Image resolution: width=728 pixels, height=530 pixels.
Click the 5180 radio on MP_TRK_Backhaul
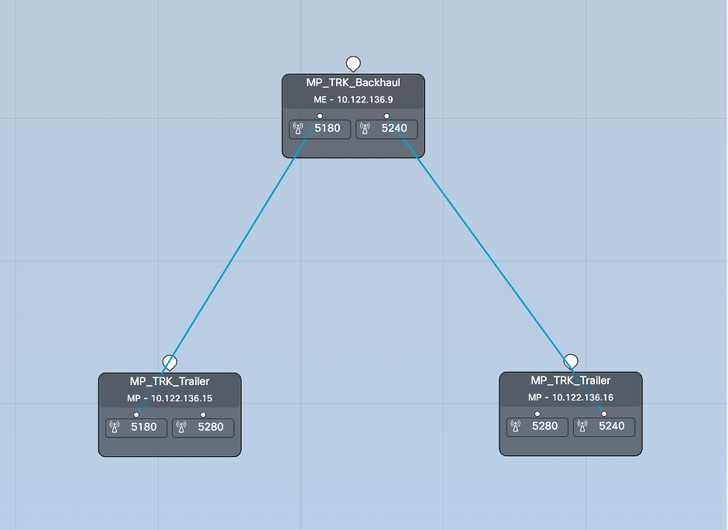pyautogui.click(x=320, y=129)
